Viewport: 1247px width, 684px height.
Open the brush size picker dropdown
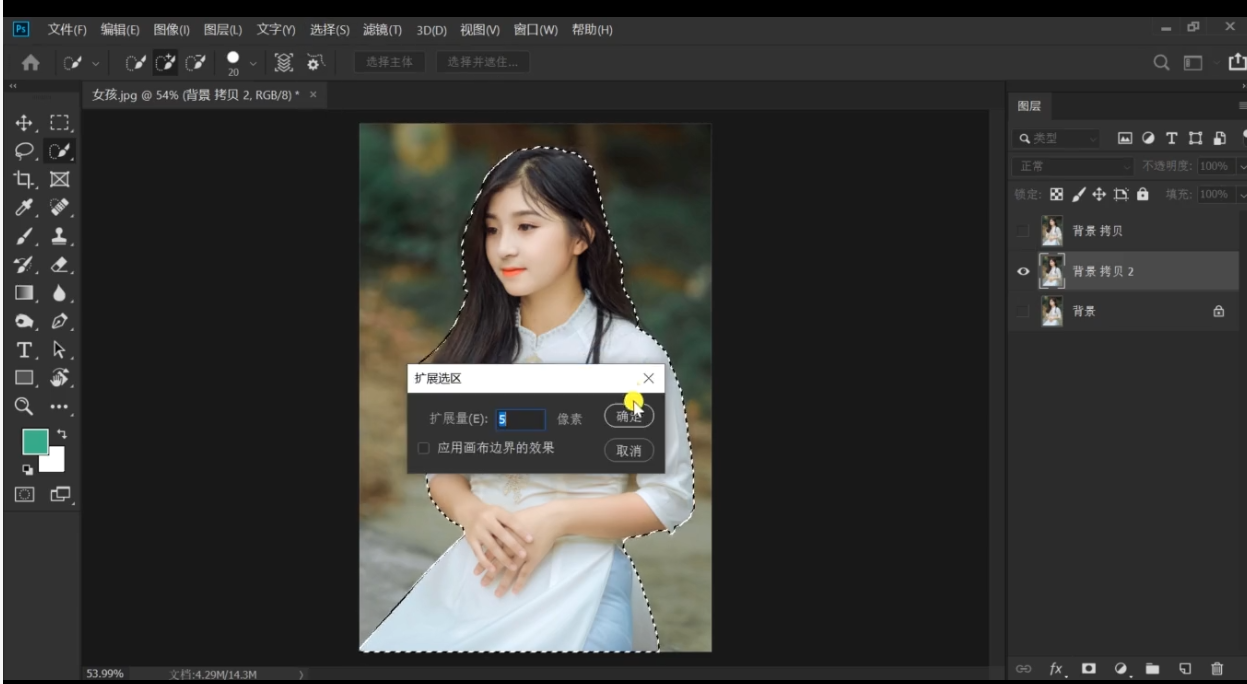[253, 63]
